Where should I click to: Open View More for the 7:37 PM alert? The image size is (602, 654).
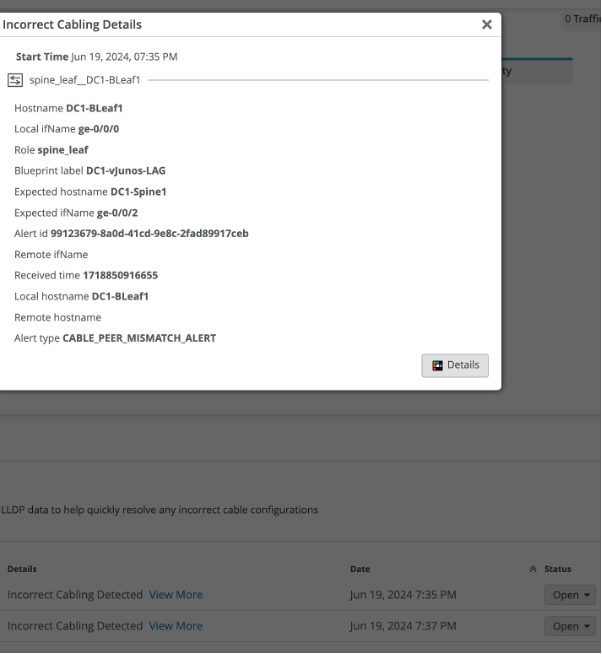point(176,626)
